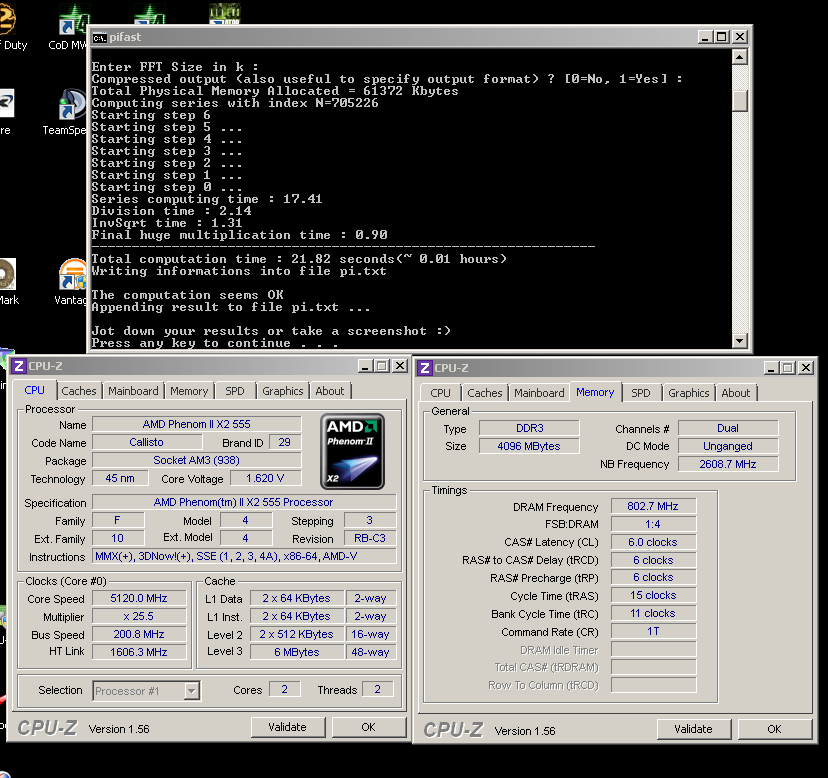Click the HT Link value 1606.3 MHz
Image resolution: width=828 pixels, height=778 pixels.
coord(139,652)
